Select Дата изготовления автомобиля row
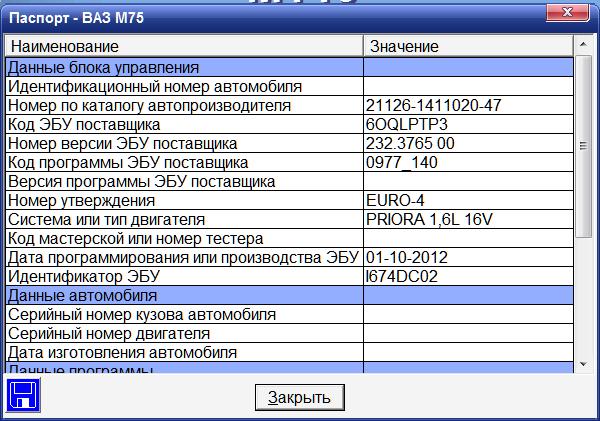This screenshot has width=600, height=421. [x=289, y=352]
